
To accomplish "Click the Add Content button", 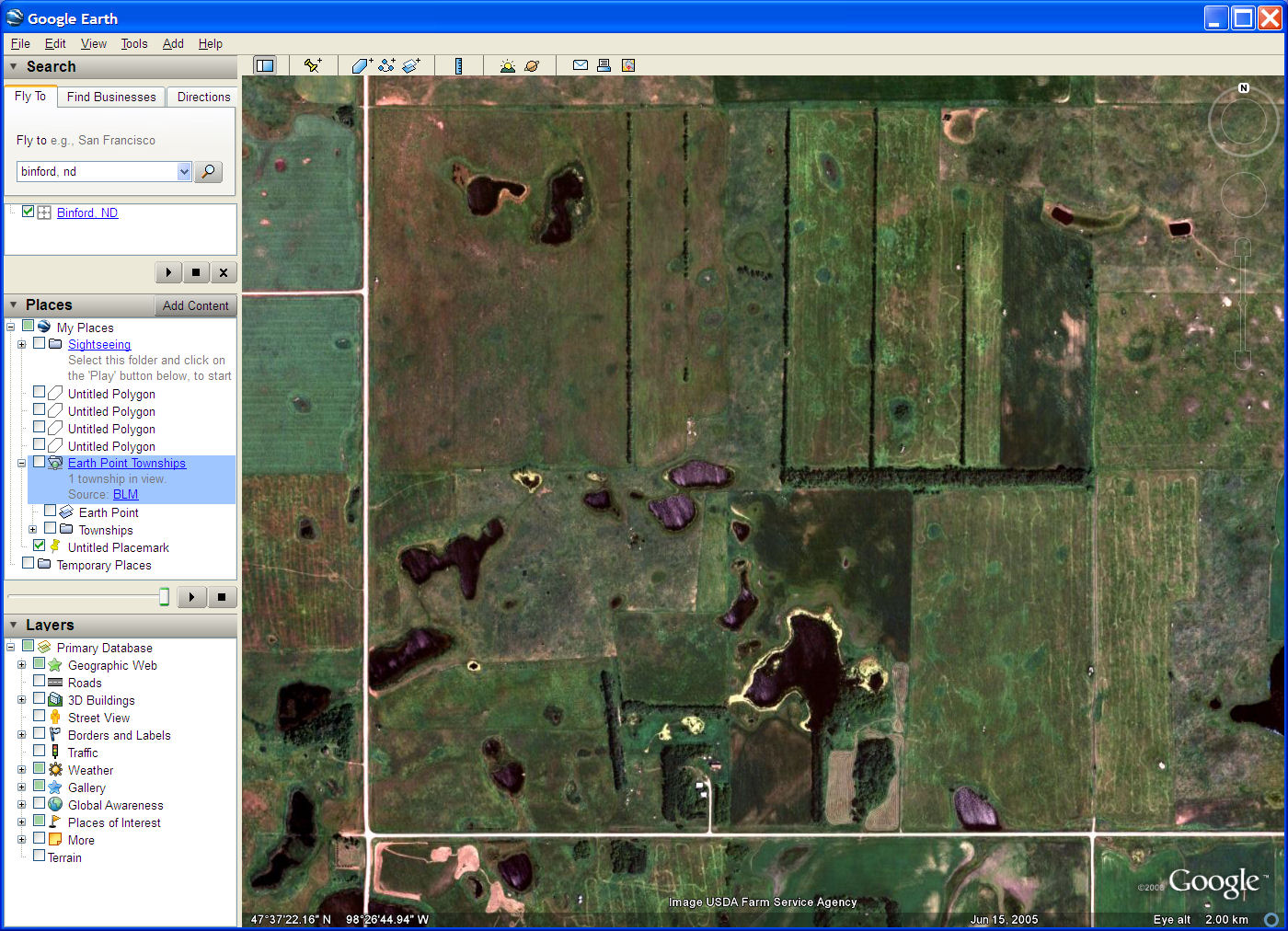I will point(195,305).
